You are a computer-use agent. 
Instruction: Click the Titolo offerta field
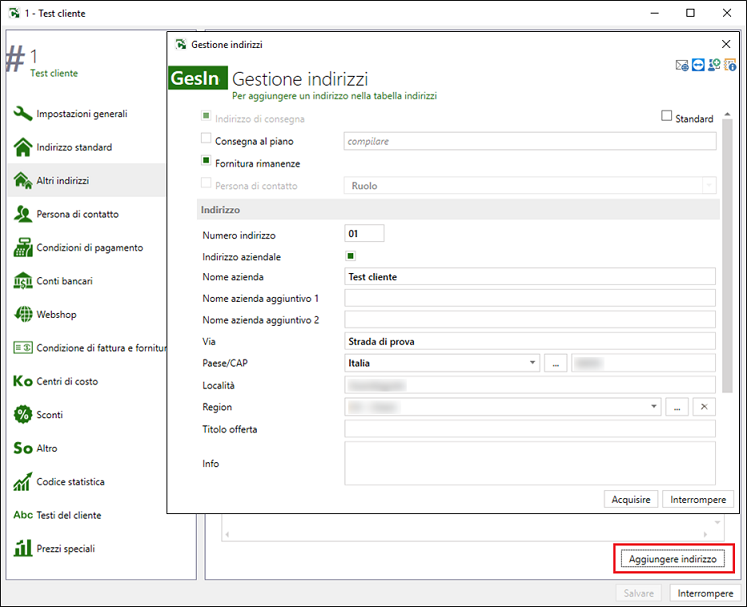pos(530,429)
